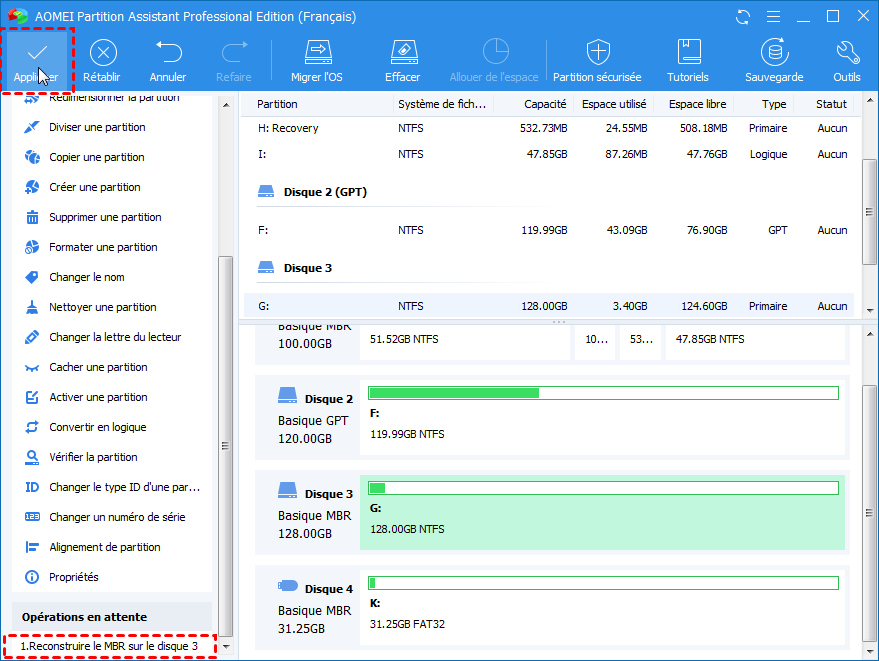Launch the Effacer disk wipe tool
This screenshot has height=661, width=879.
tap(402, 53)
